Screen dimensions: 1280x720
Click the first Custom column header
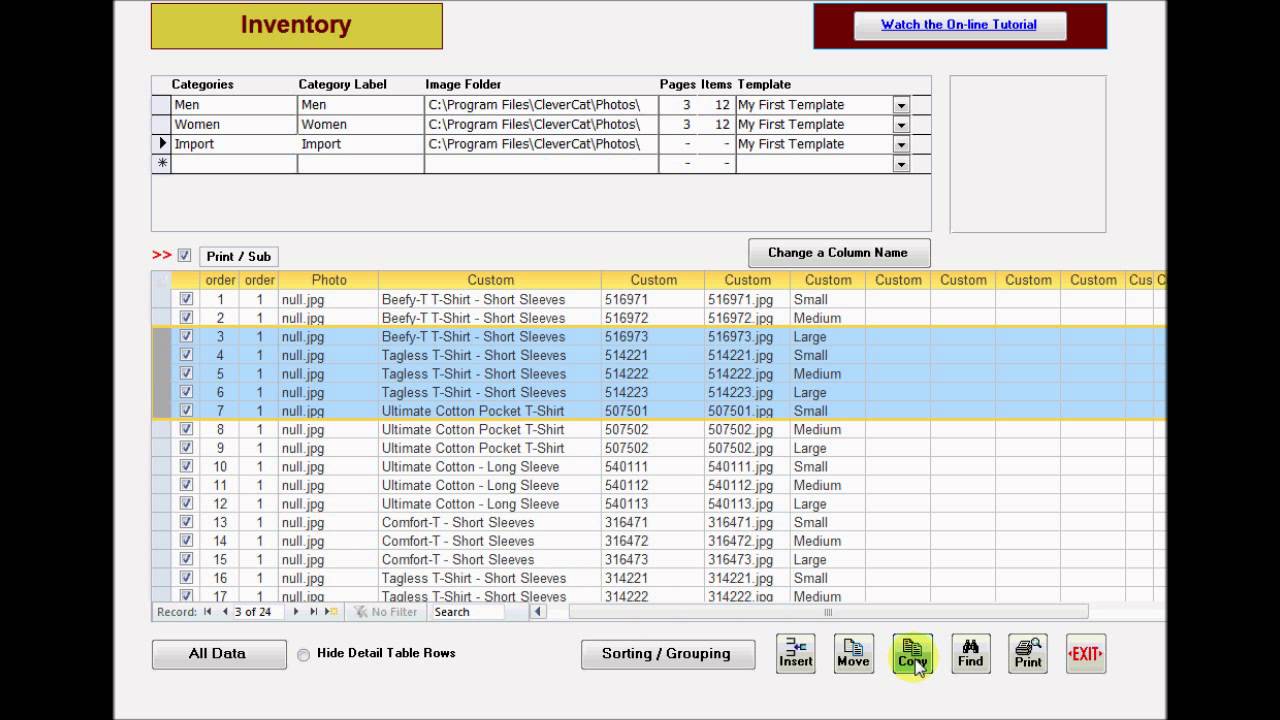click(490, 280)
